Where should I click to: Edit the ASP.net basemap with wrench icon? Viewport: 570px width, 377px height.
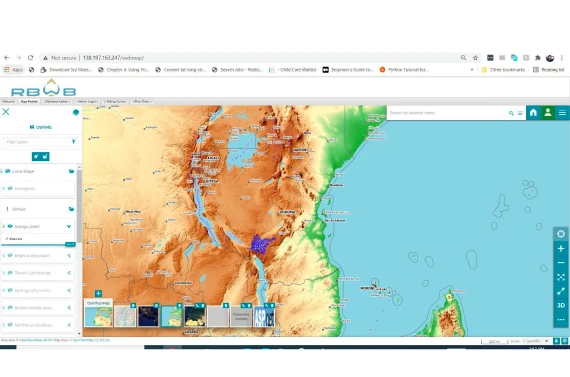coord(267,305)
